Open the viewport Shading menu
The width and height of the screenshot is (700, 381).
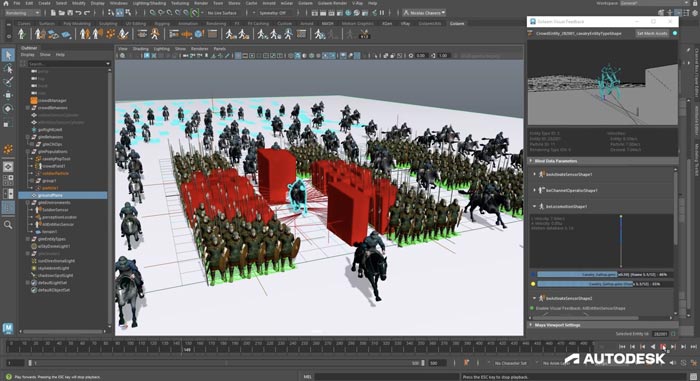(141, 49)
